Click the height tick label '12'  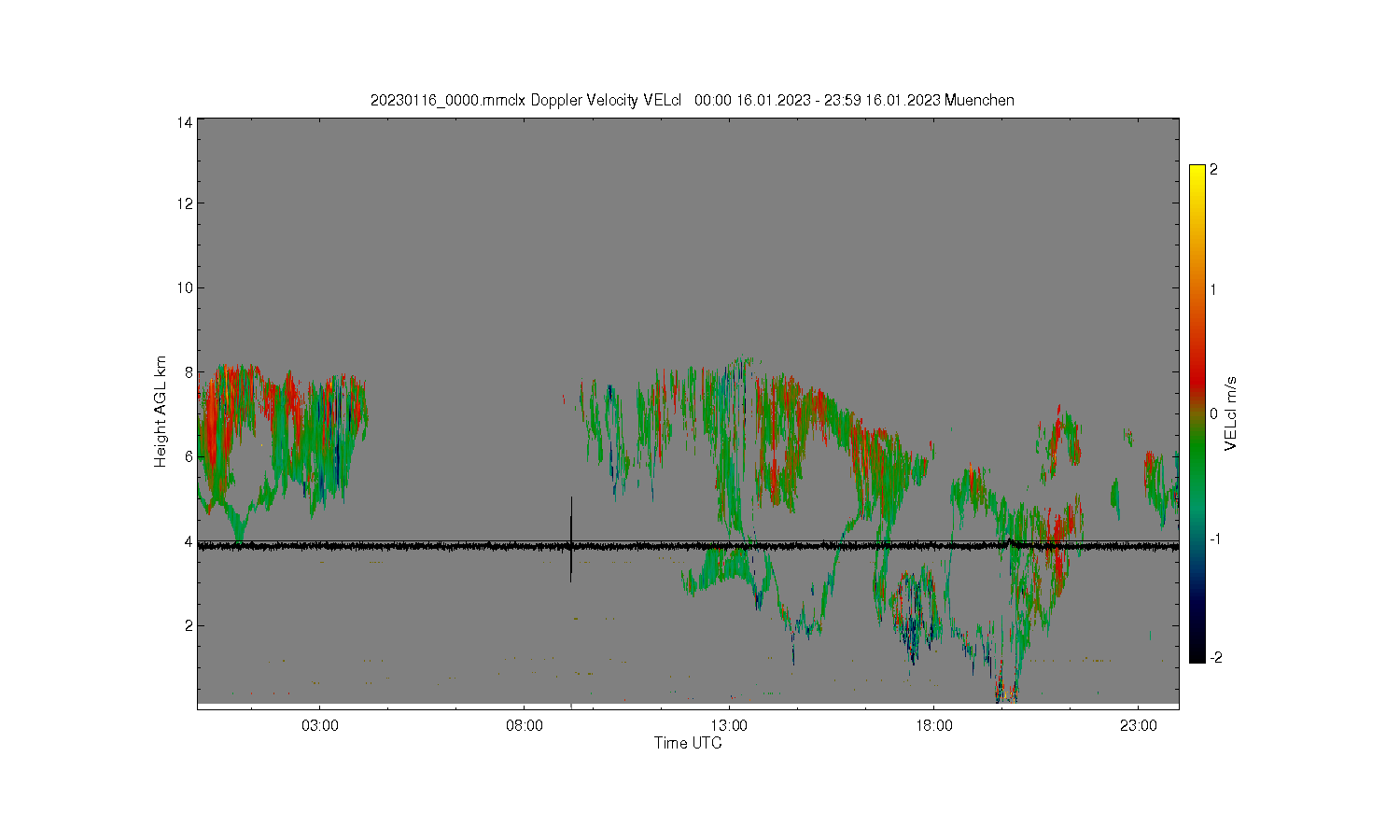(185, 203)
